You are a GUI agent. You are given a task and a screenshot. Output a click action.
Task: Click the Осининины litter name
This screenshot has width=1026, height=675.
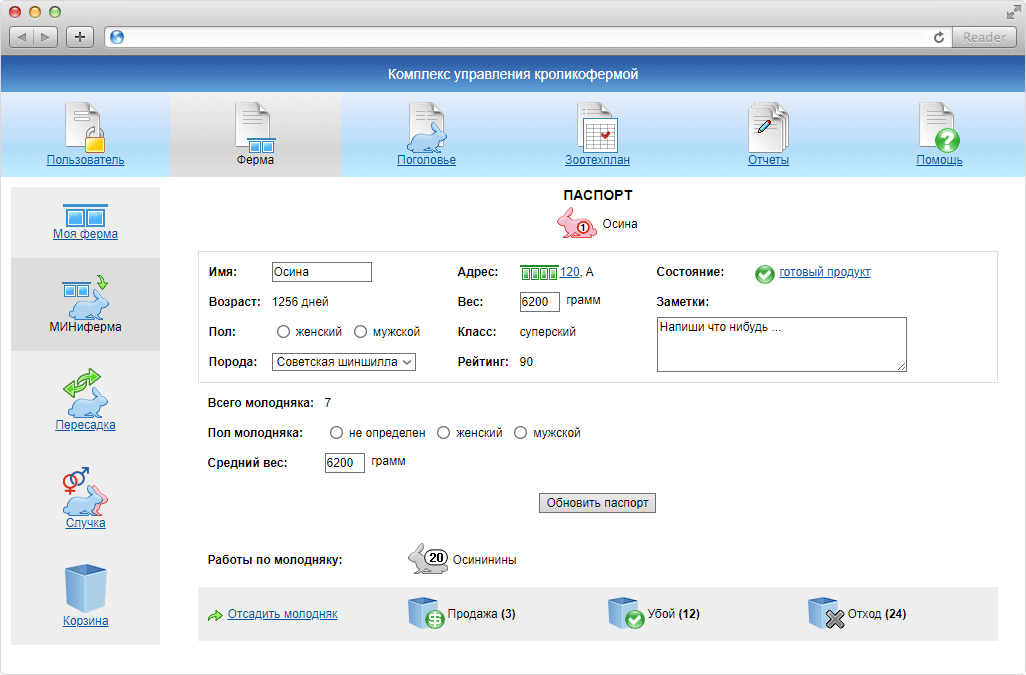tap(485, 560)
